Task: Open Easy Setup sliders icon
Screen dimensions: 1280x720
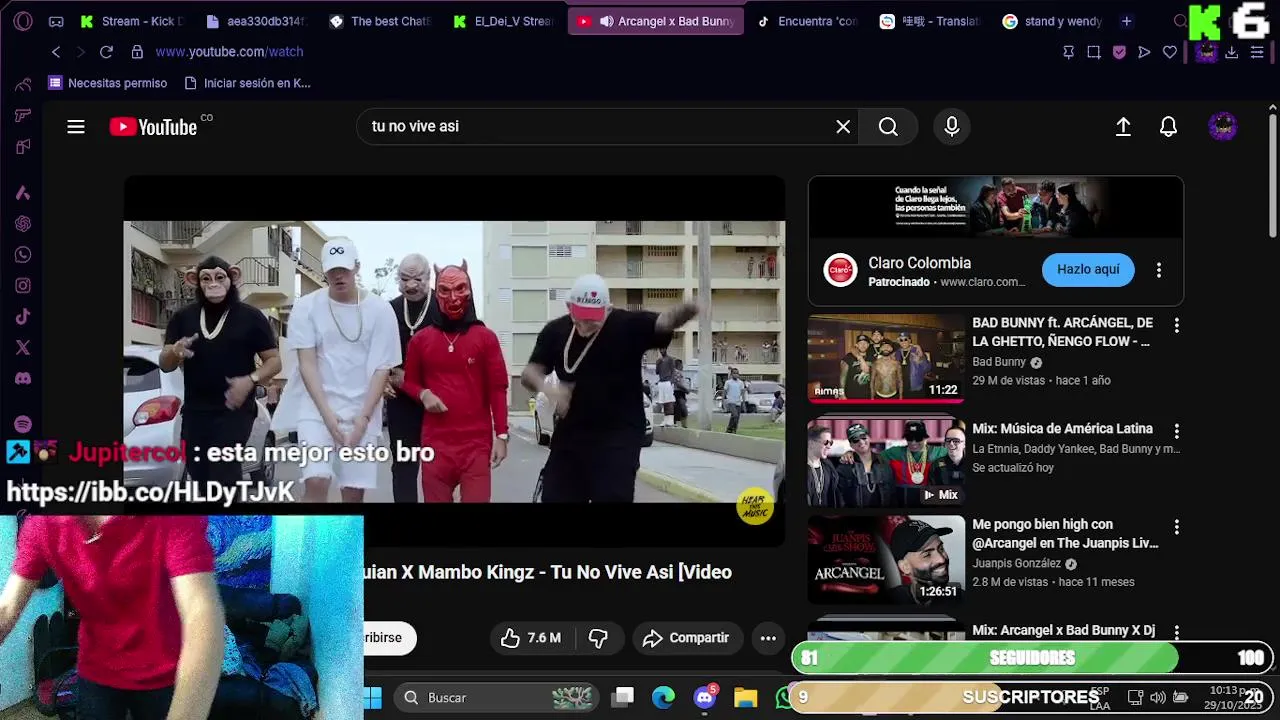Action: click(x=1257, y=52)
